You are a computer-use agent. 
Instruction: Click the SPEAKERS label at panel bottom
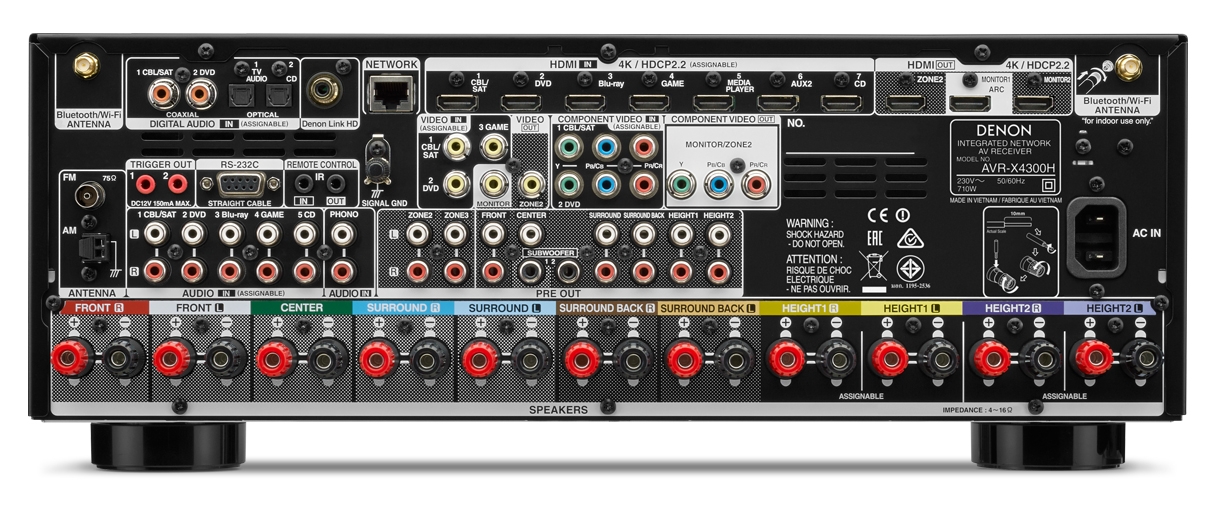(x=560, y=410)
